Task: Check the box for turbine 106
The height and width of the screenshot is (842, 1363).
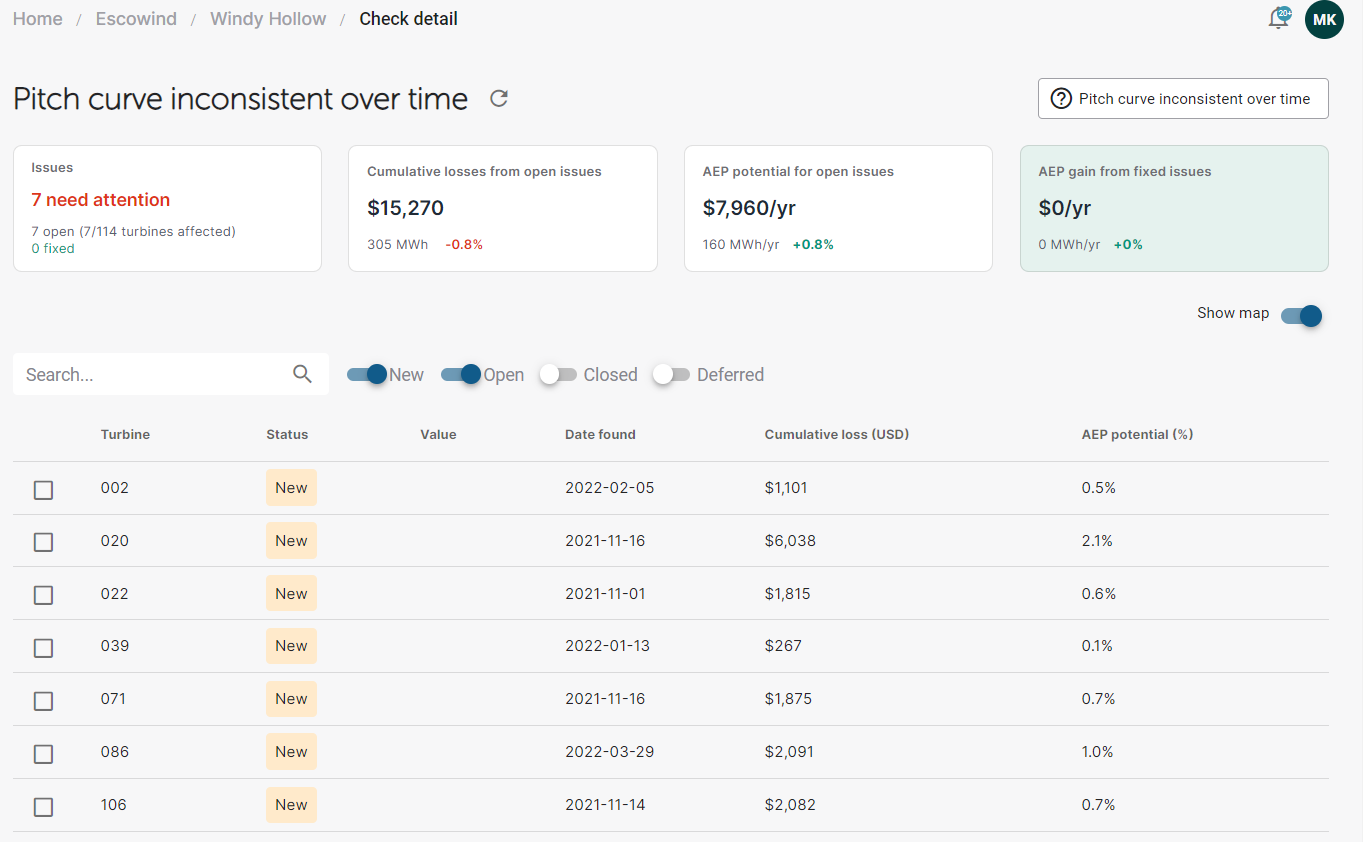Action: coord(43,807)
